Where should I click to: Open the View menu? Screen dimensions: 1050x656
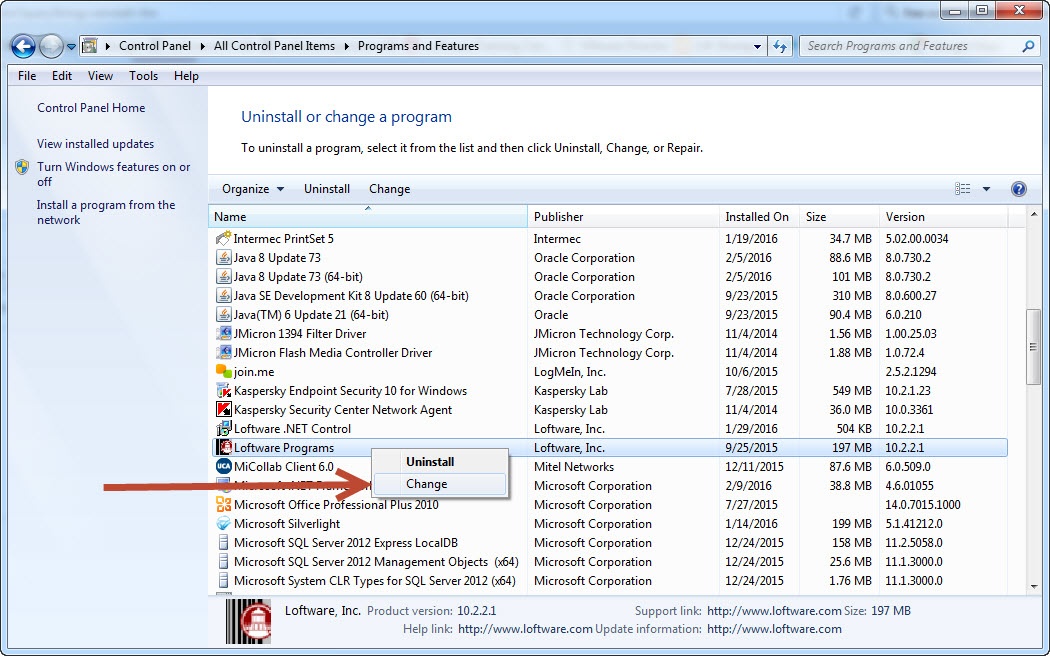coord(100,76)
